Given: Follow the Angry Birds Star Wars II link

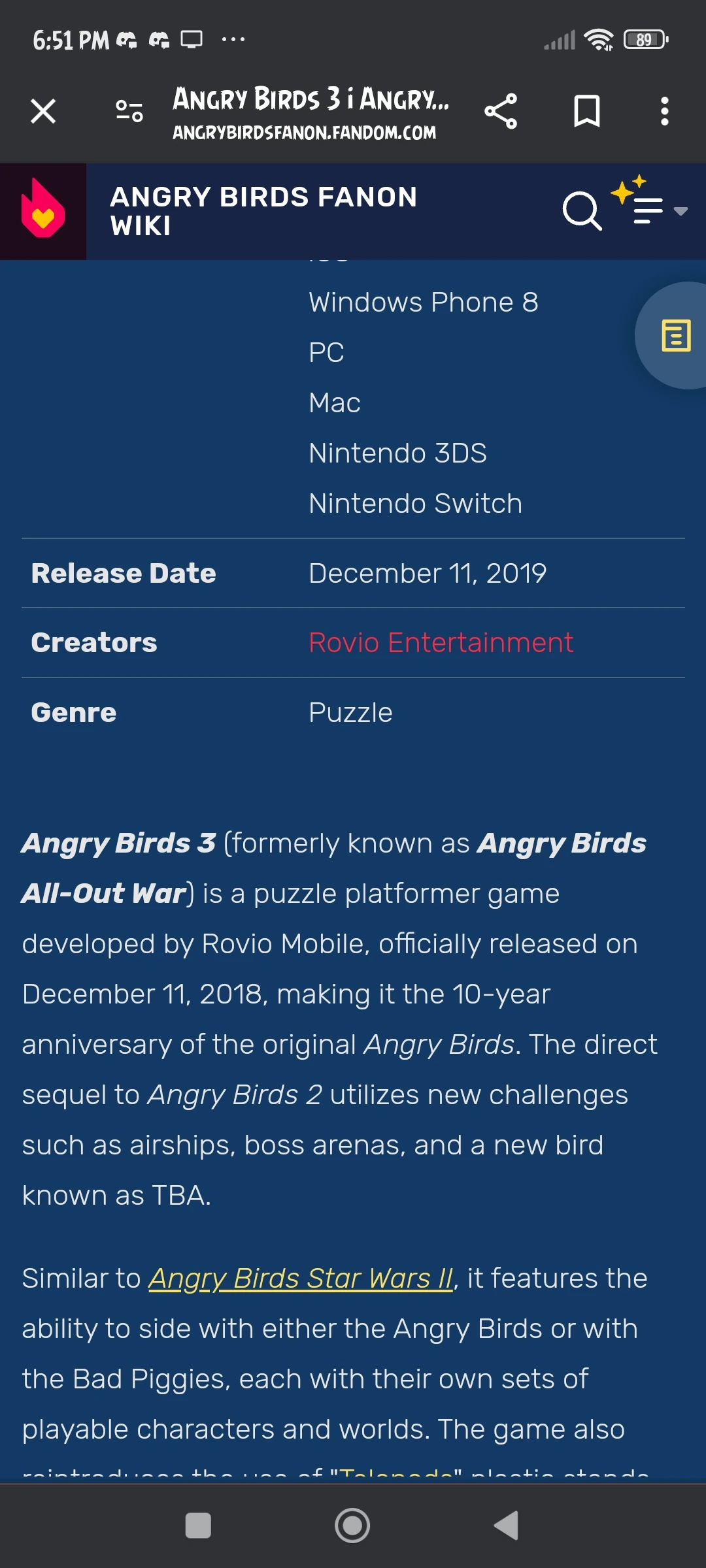Looking at the screenshot, I should [301, 1279].
